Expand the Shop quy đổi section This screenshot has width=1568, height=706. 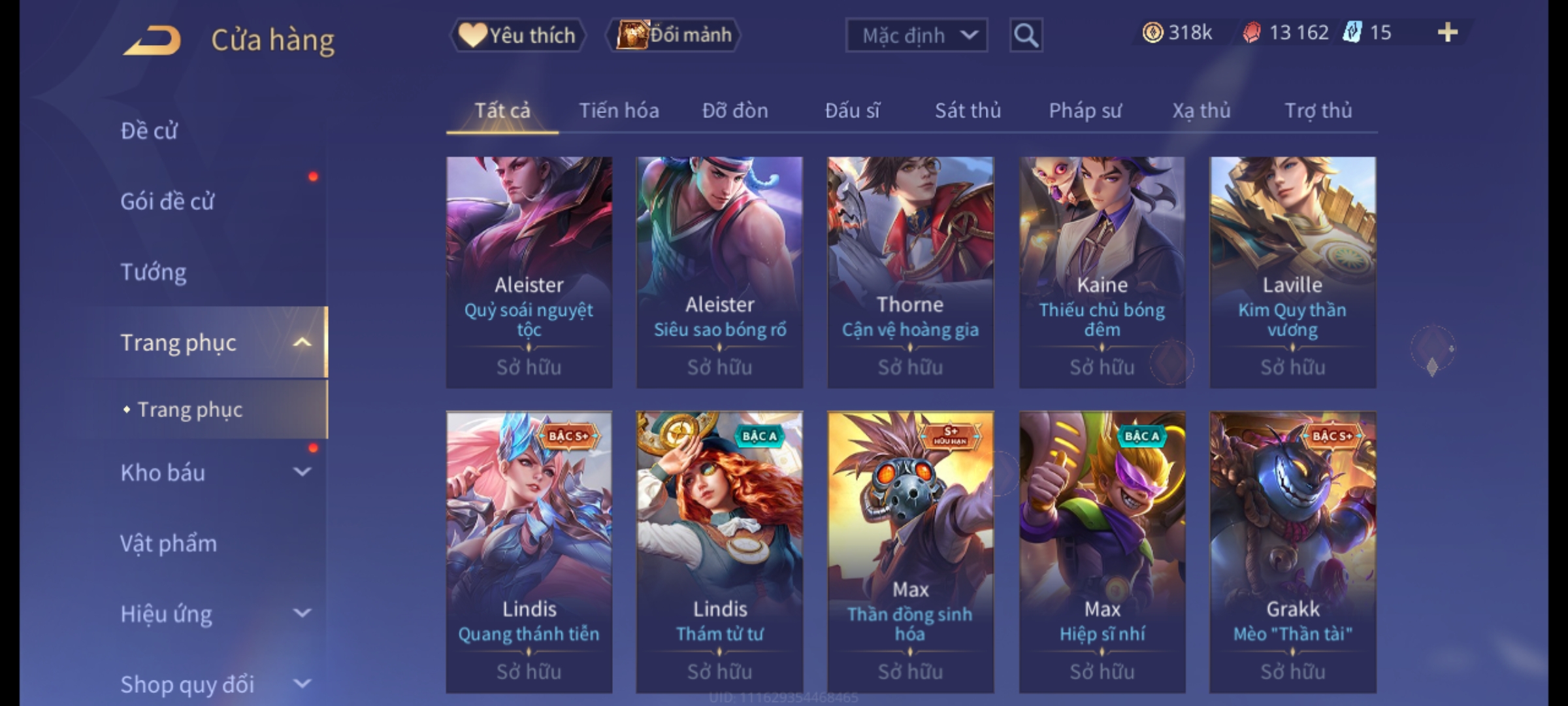coord(302,684)
